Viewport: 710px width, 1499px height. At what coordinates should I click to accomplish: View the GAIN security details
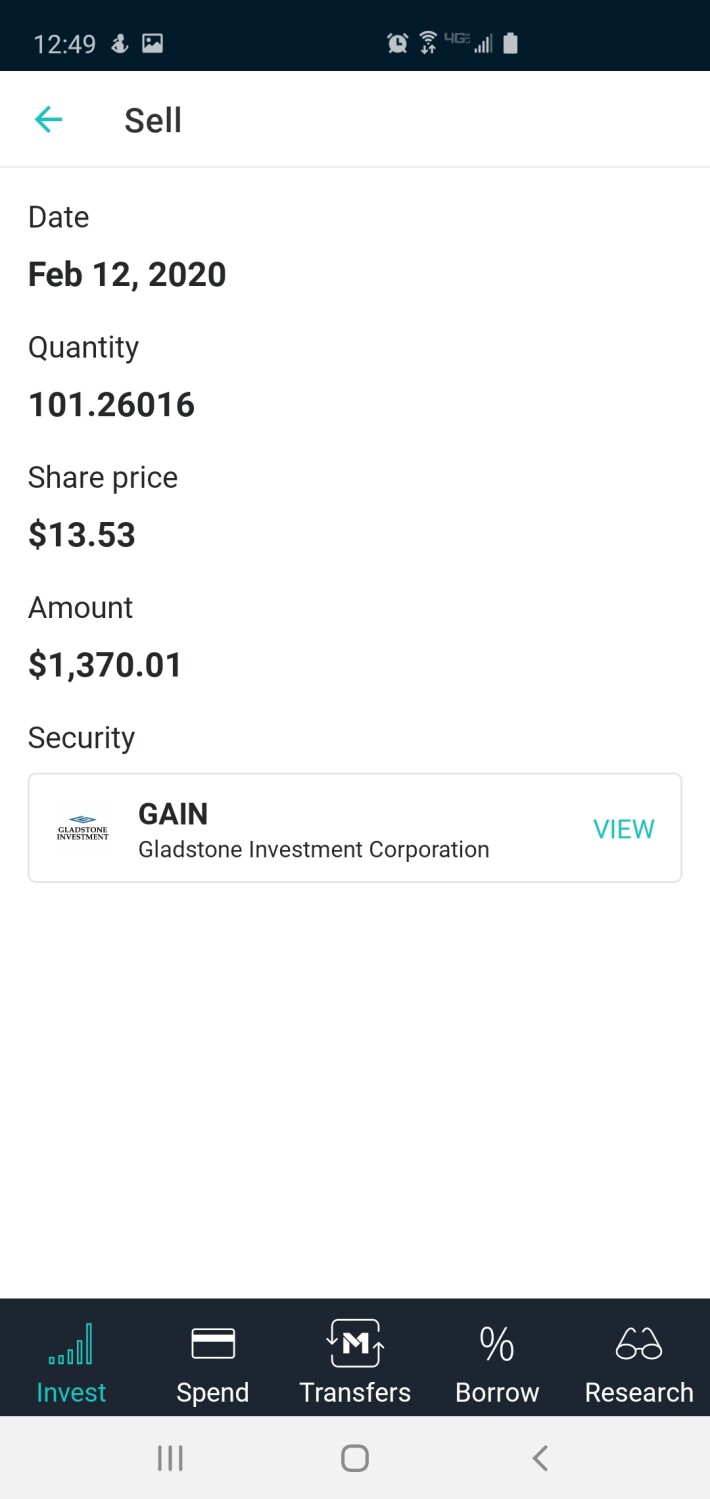point(624,829)
